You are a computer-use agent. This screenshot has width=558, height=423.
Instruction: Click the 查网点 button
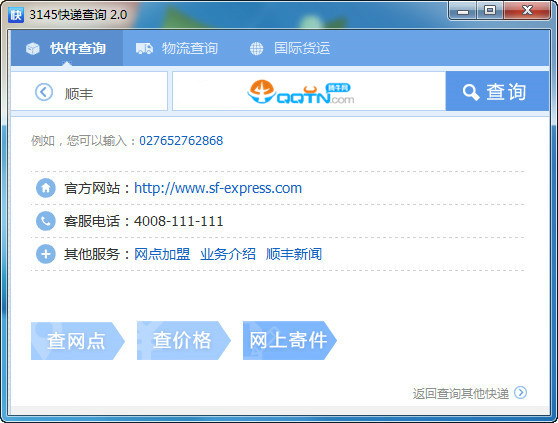(78, 340)
